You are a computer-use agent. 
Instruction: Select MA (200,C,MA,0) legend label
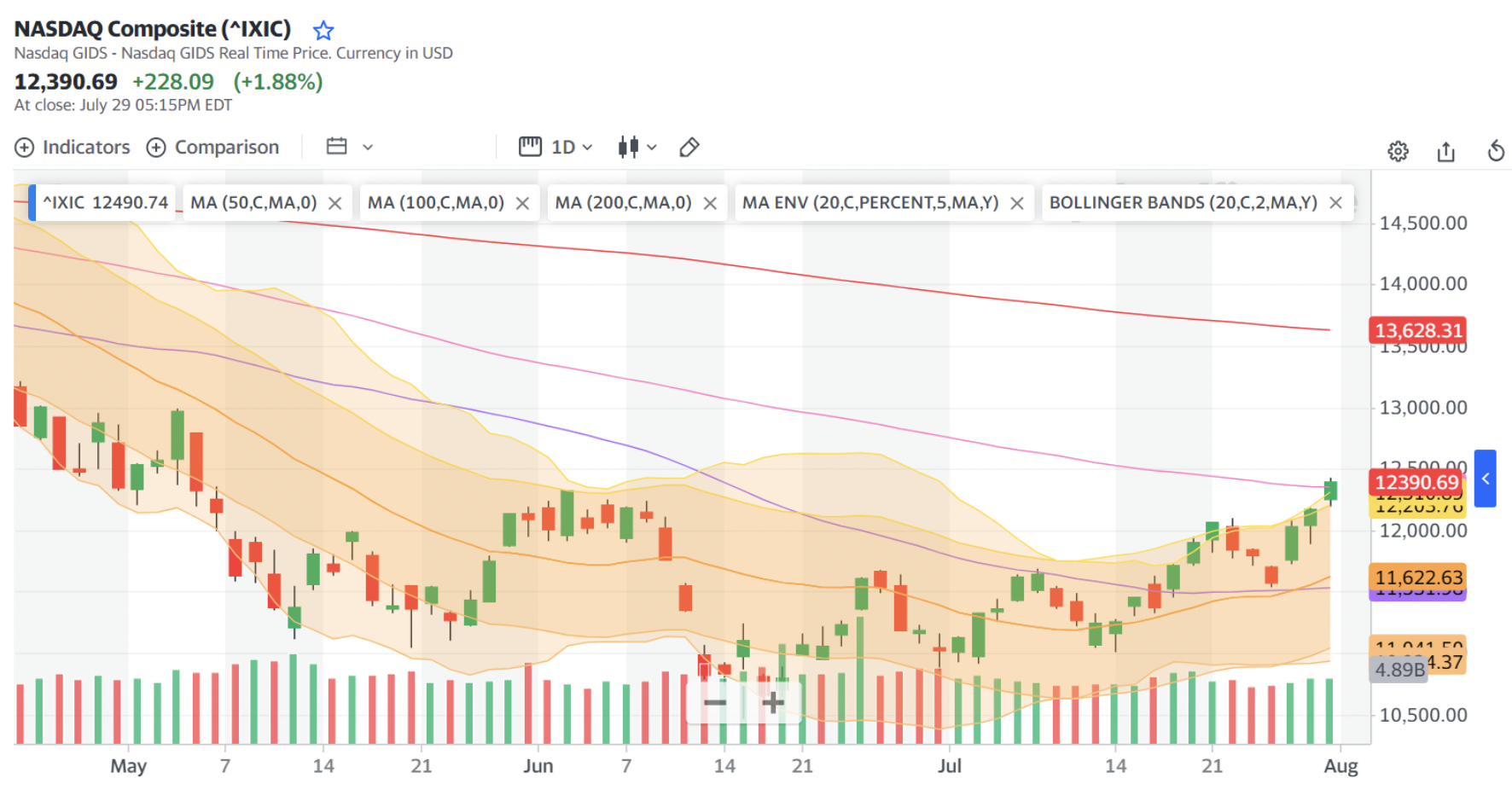click(623, 203)
